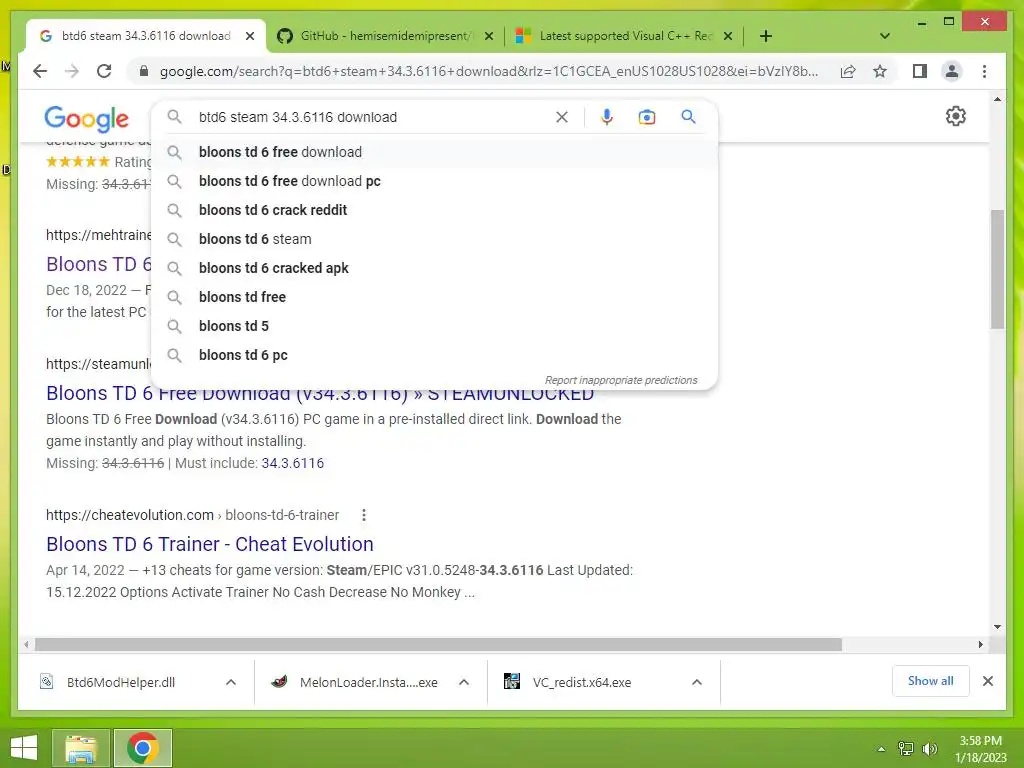Screen dimensions: 1024x768
Task: Expand VC_redist.x64.exe download options
Action: [x=697, y=682]
